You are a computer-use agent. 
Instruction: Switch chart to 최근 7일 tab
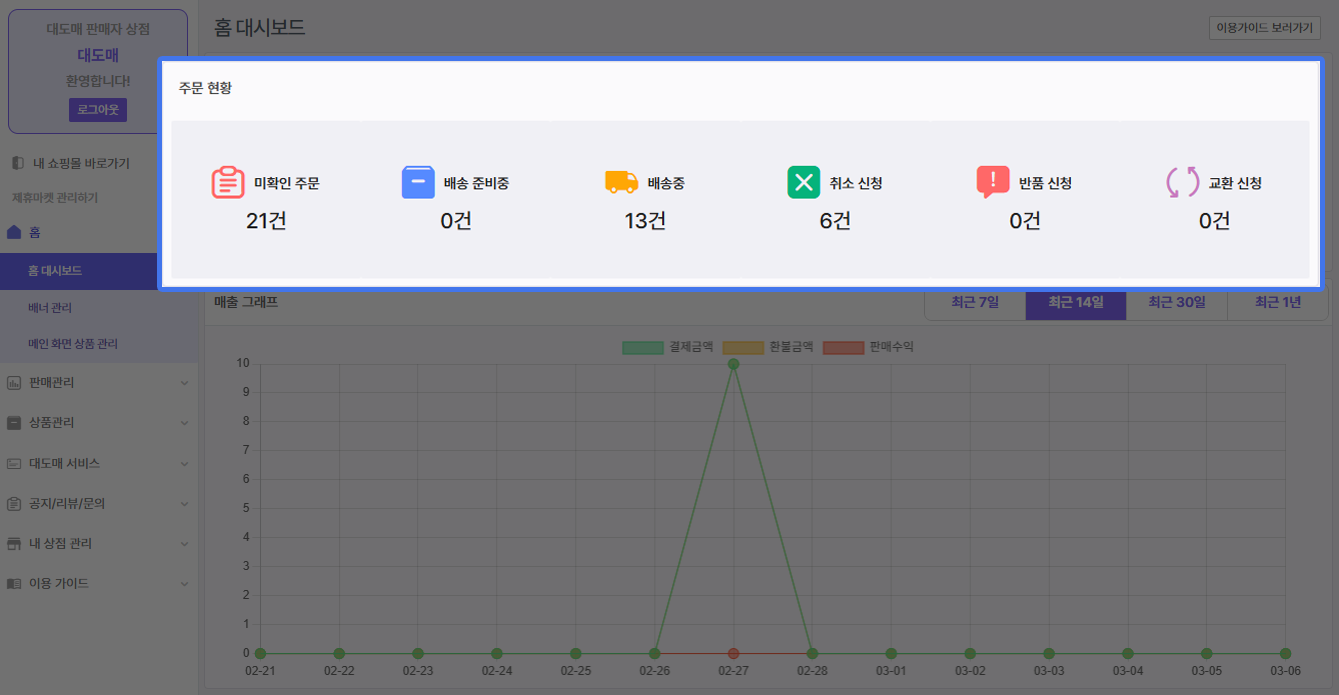click(975, 303)
